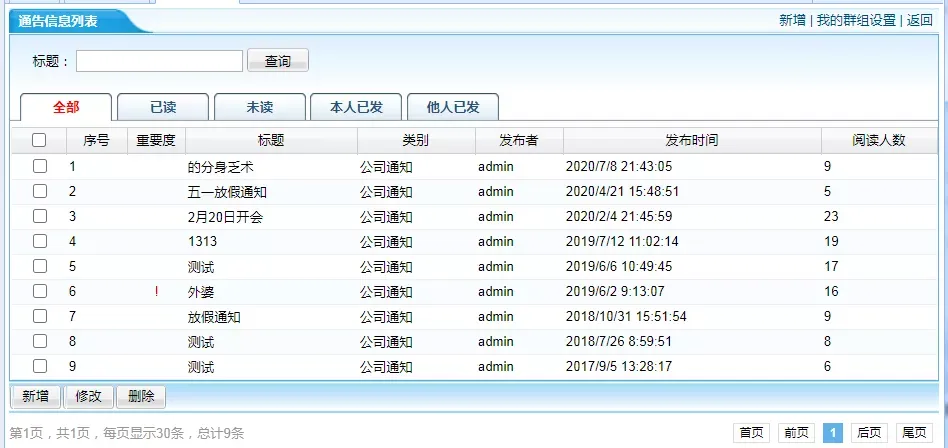The image size is (948, 448).
Task: Click the red importance exclamation mark icon
Action: 156,292
